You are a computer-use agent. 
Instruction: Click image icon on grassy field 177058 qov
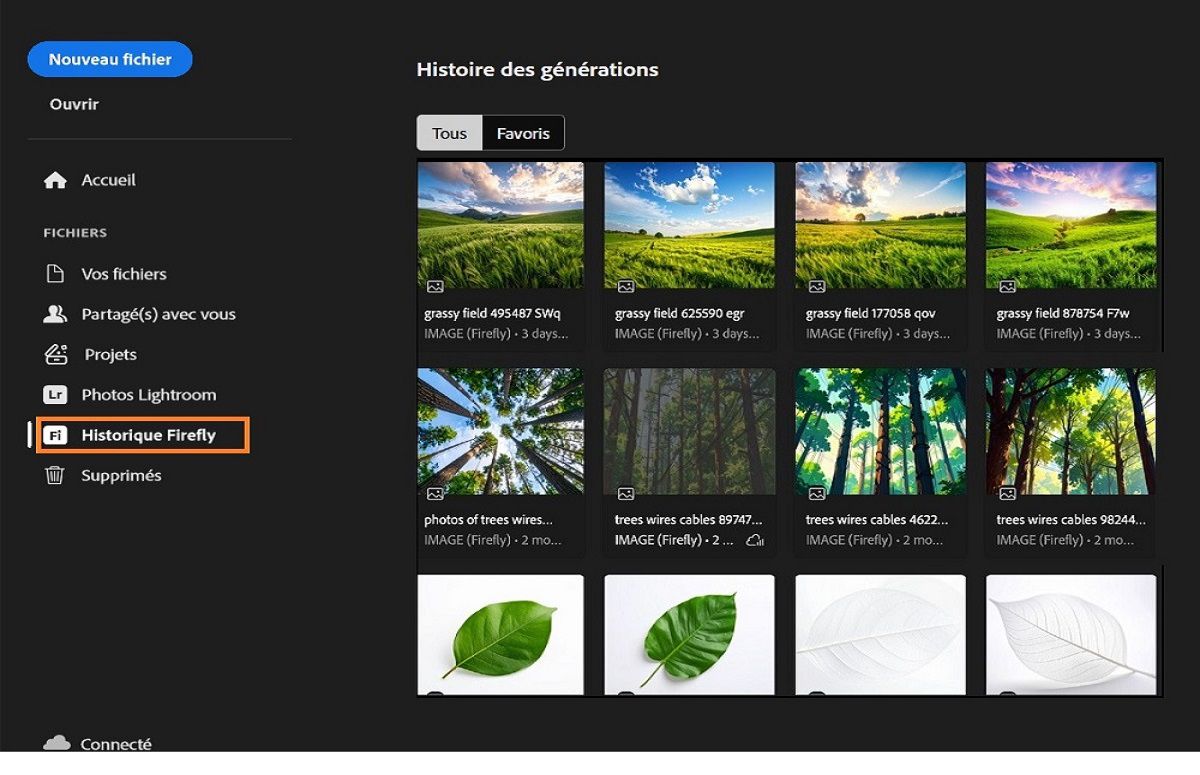817,286
